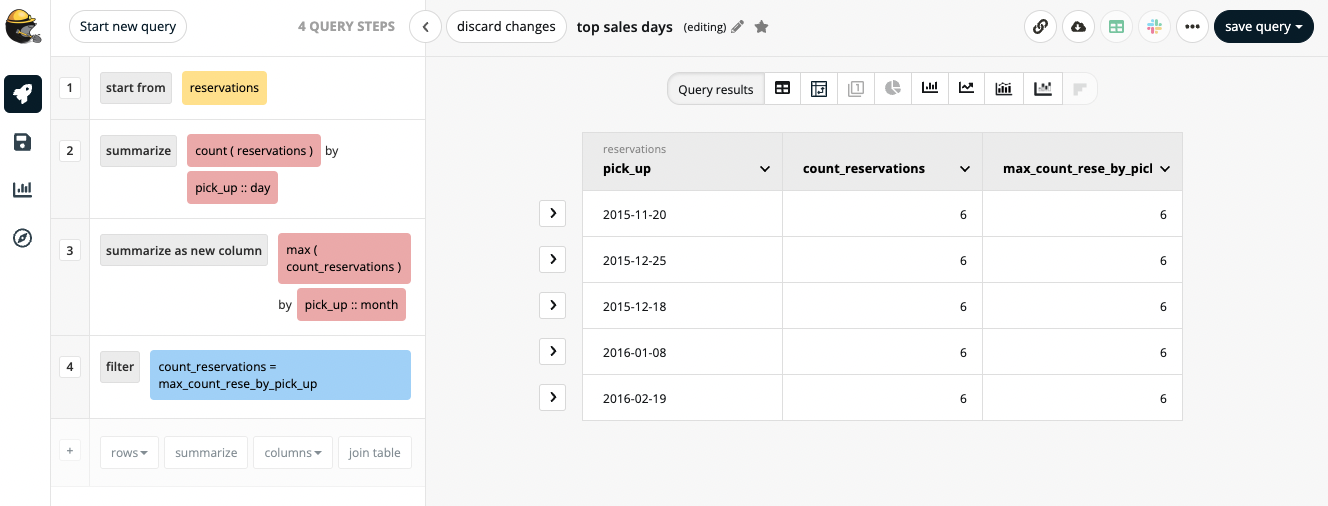Screen dimensions: 1328x506
Task: Edit the query name with the pencil icon
Action: click(x=738, y=27)
